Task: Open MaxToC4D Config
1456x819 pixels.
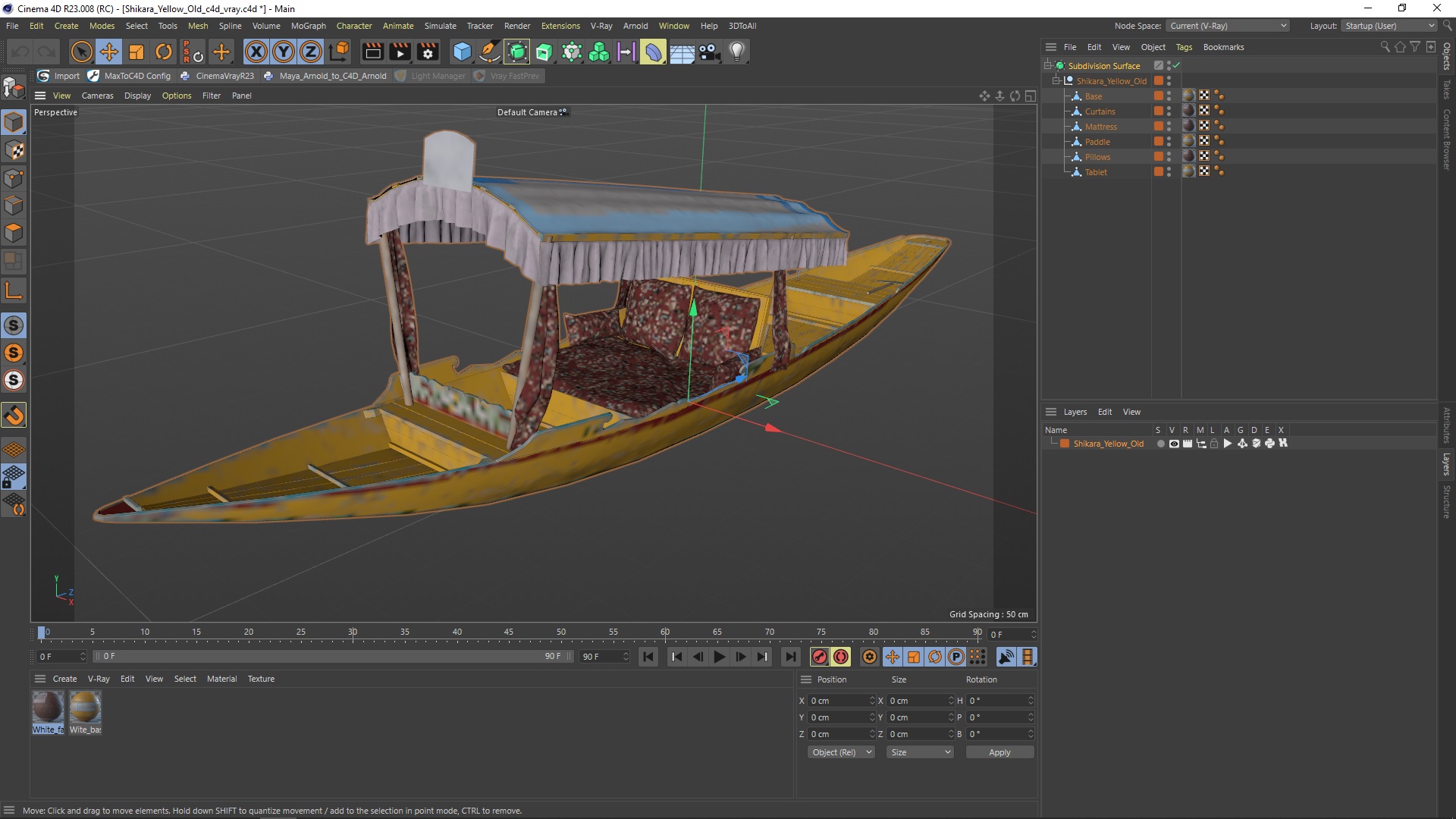Action: (130, 76)
